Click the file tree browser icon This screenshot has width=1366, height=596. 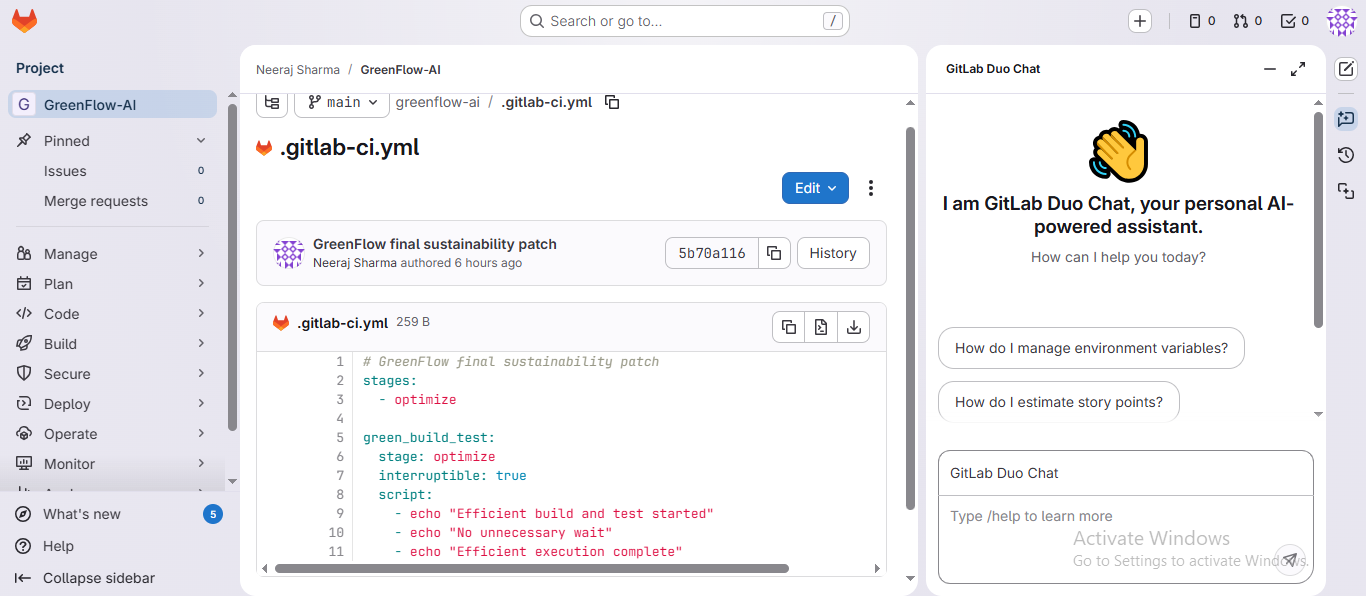coord(272,102)
